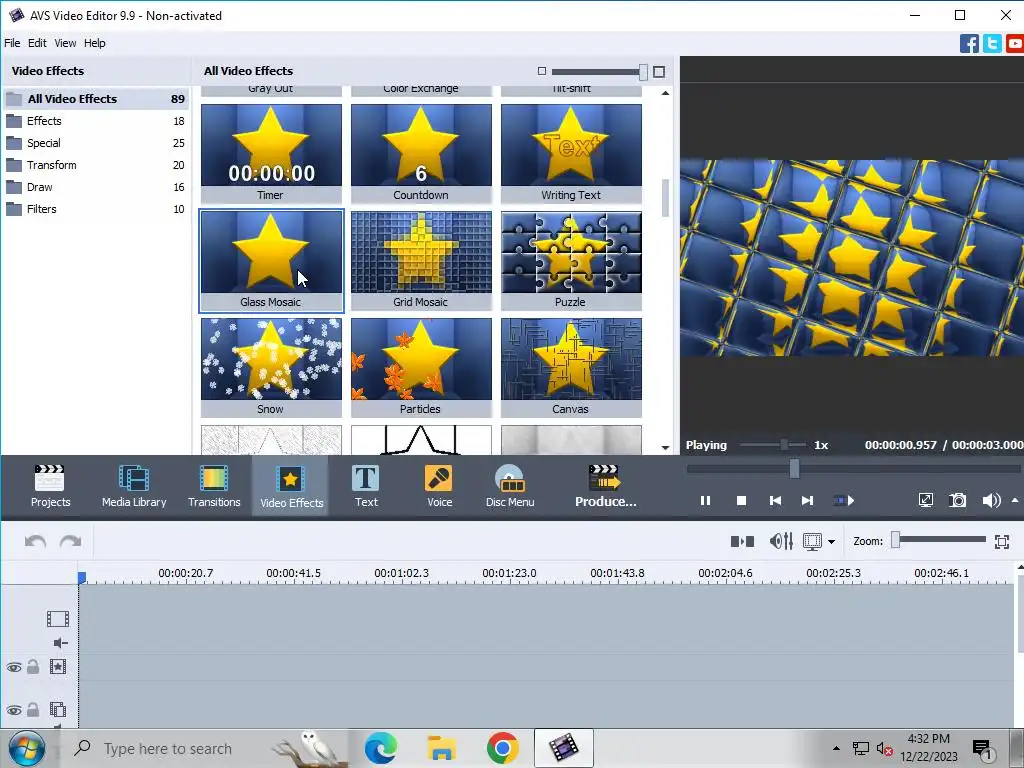1024x768 pixels.
Task: Open the audio mixer icon
Action: 781,541
